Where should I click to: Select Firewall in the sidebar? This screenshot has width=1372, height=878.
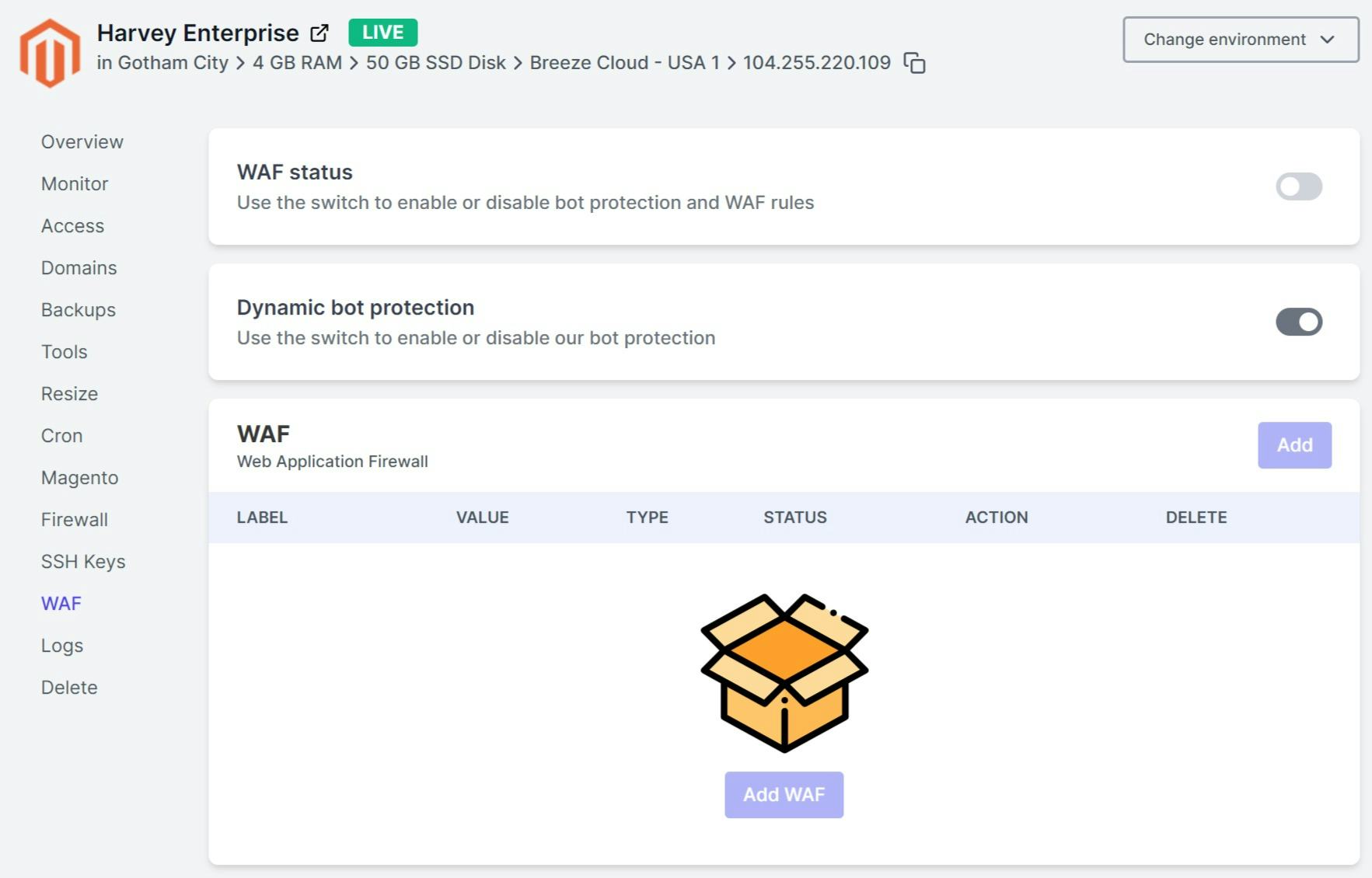(75, 520)
